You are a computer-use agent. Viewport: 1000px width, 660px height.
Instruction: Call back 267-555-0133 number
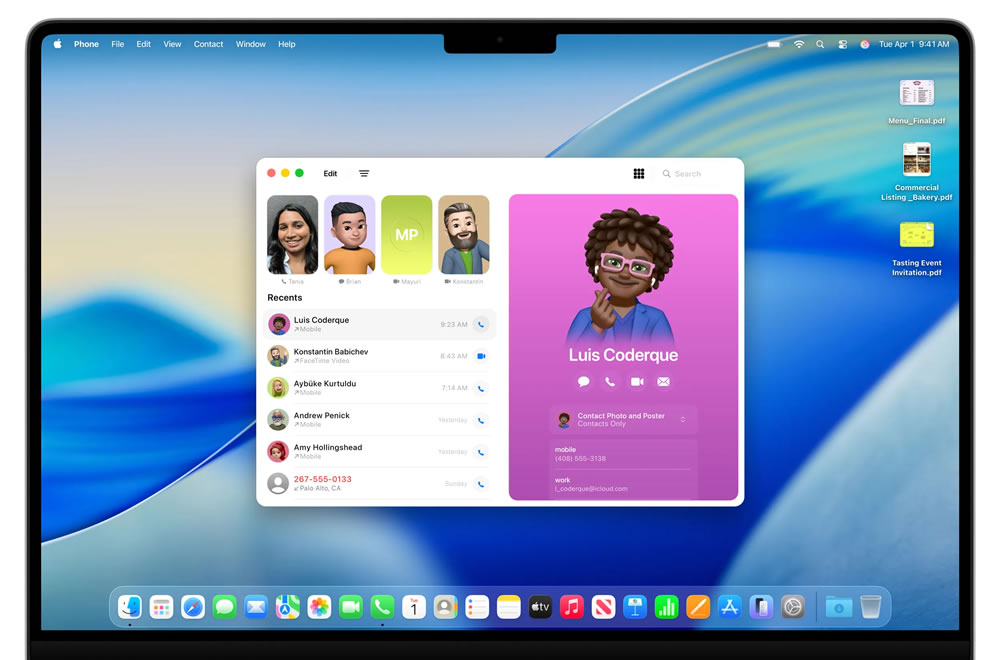pos(481,484)
